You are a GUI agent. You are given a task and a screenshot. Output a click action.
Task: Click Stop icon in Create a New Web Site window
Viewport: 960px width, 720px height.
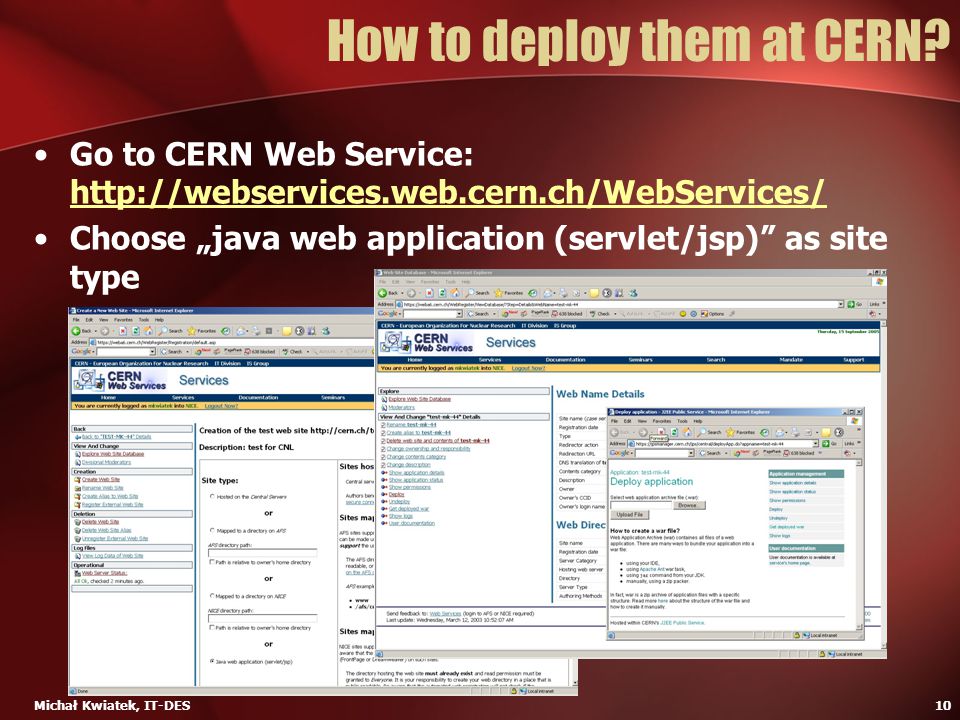click(122, 331)
